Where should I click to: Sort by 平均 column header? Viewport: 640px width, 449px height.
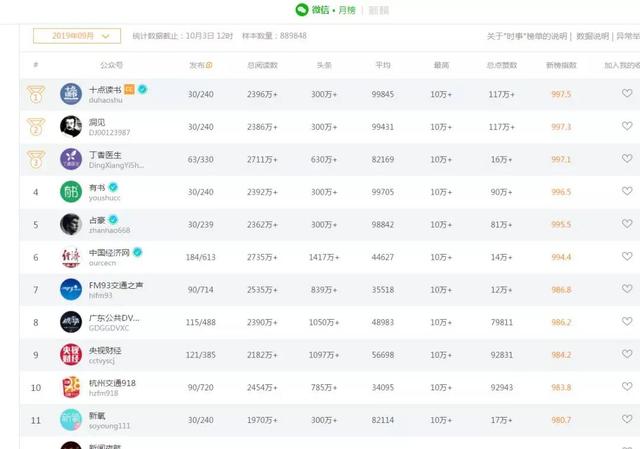[383, 65]
